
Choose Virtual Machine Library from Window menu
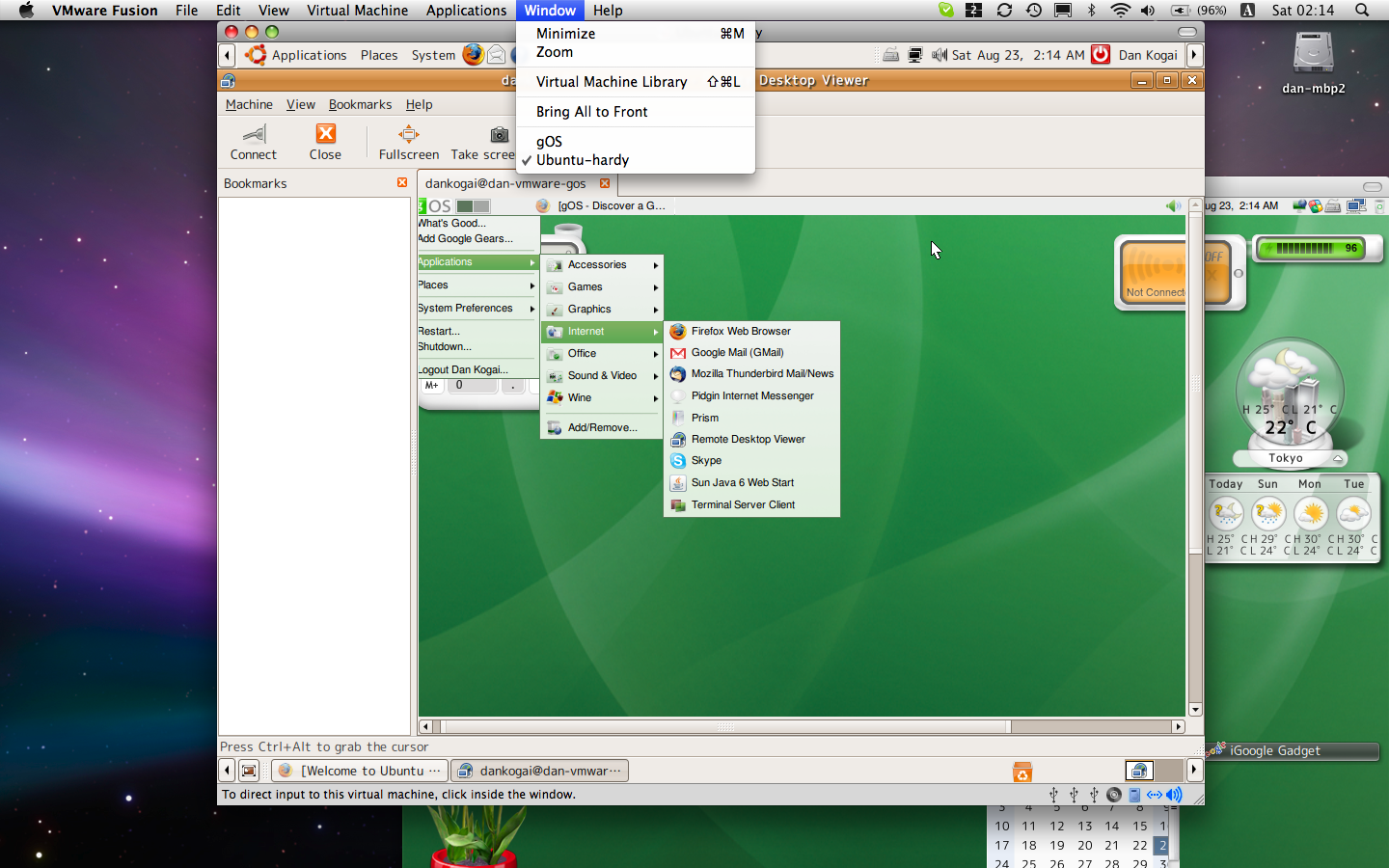(x=636, y=82)
